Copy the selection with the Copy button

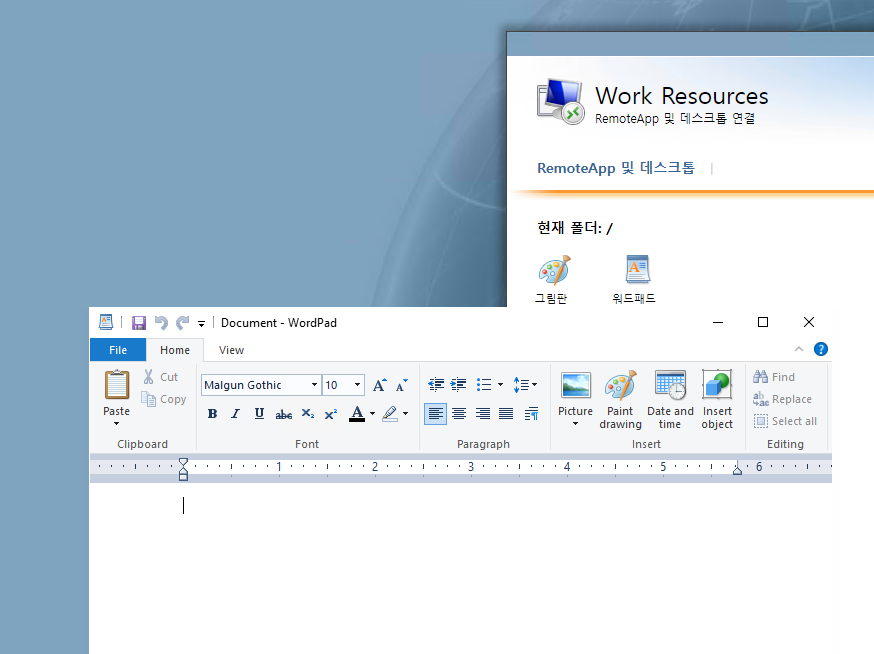[x=163, y=399]
